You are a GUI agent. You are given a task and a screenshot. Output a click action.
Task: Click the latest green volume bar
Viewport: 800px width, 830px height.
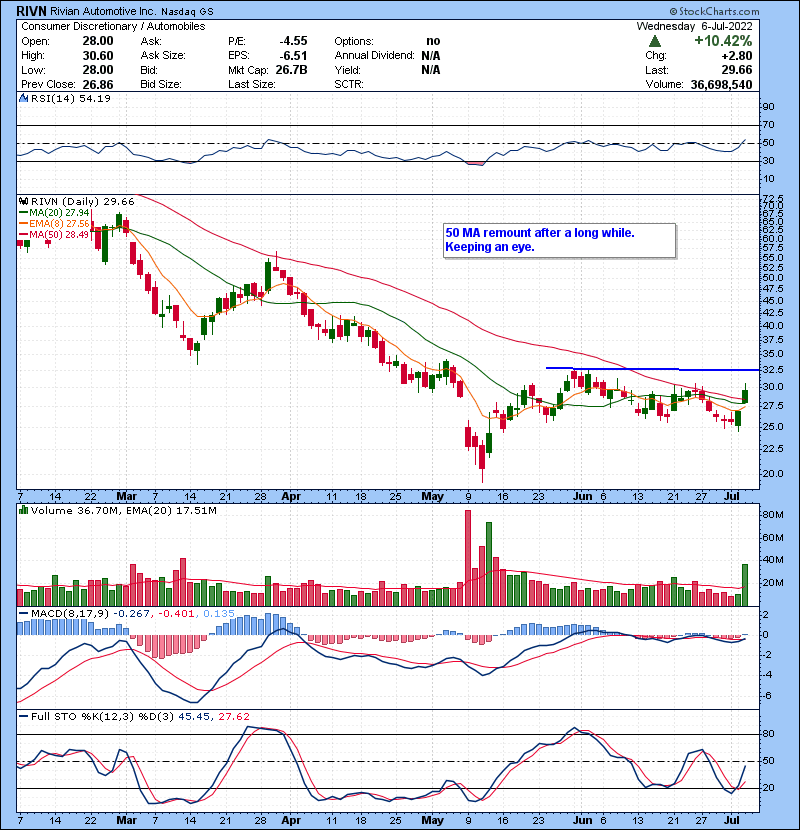pyautogui.click(x=745, y=585)
